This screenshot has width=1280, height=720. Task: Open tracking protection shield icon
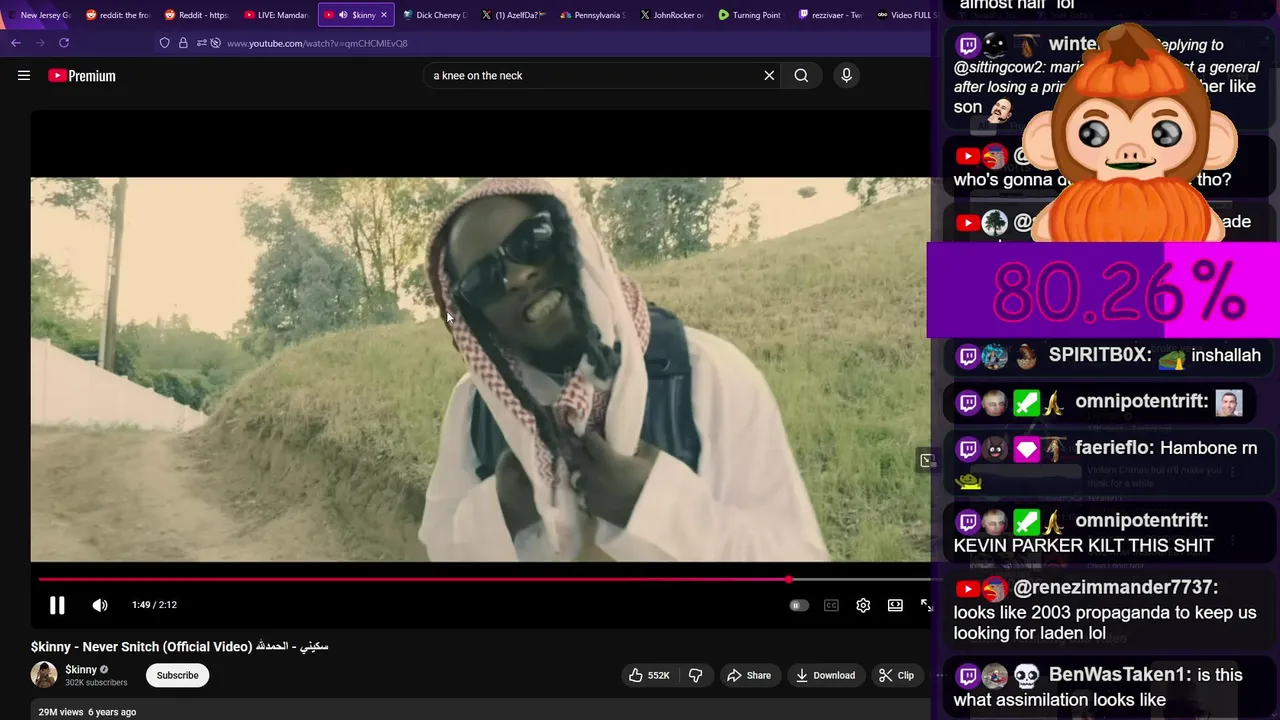(x=164, y=43)
